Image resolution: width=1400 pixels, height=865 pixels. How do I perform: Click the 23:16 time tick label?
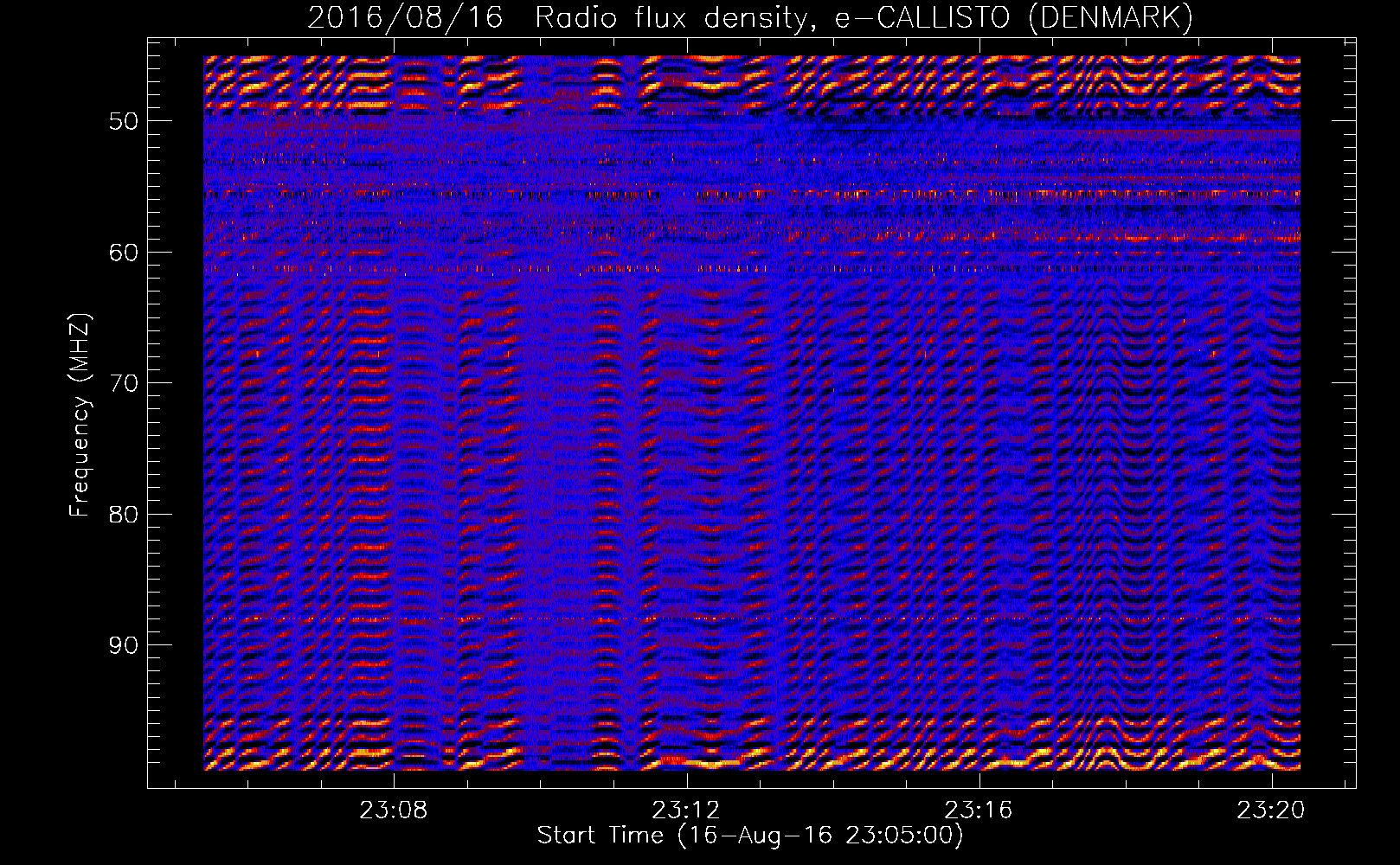(x=979, y=811)
